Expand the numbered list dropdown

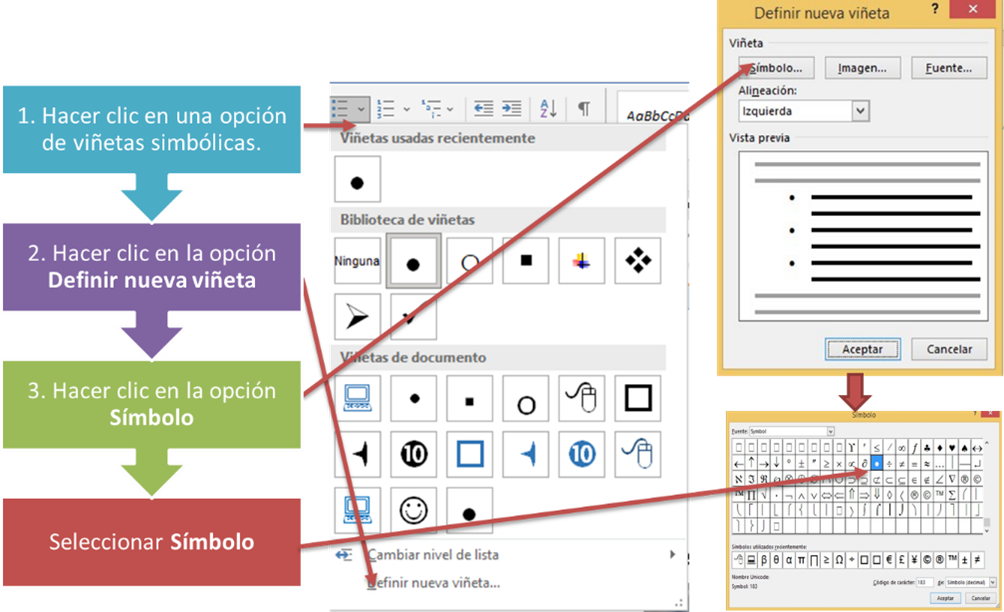pos(406,109)
